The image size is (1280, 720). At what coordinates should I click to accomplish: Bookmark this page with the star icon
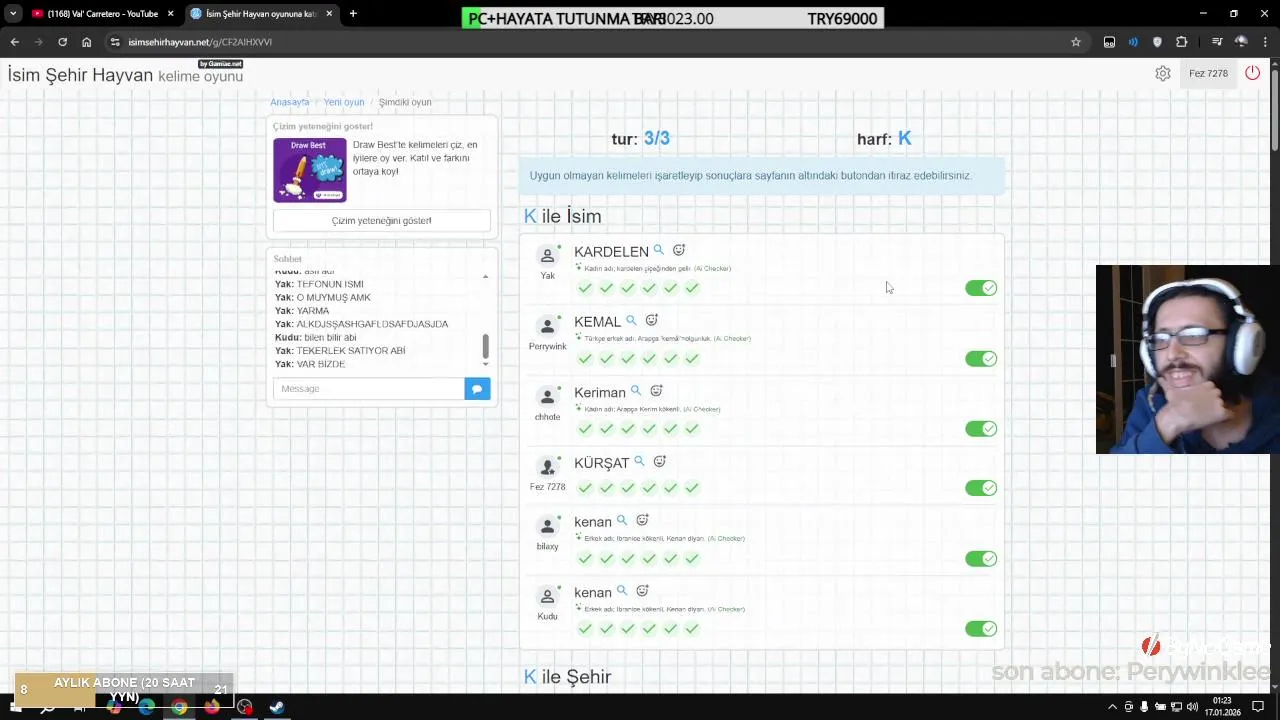pyautogui.click(x=1076, y=42)
